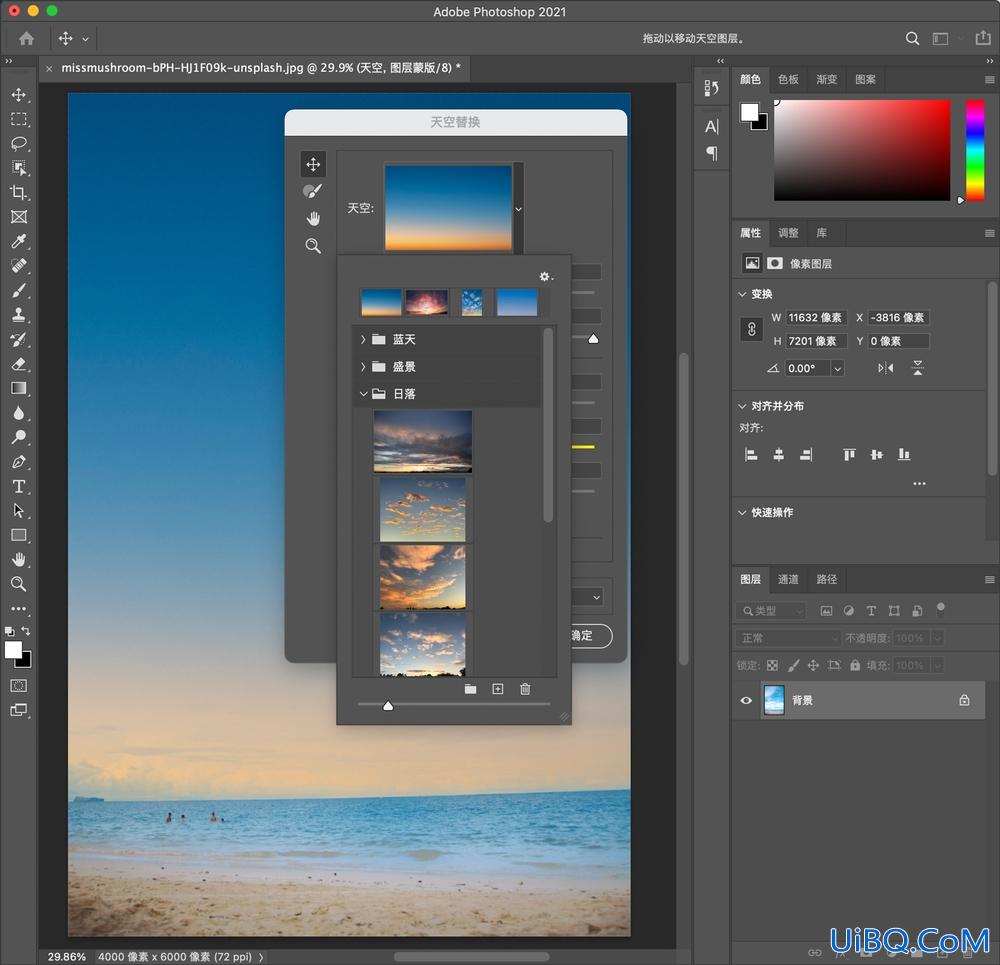1000x965 pixels.
Task: Adjust thumbnail size slider in sky picker
Action: click(x=388, y=705)
